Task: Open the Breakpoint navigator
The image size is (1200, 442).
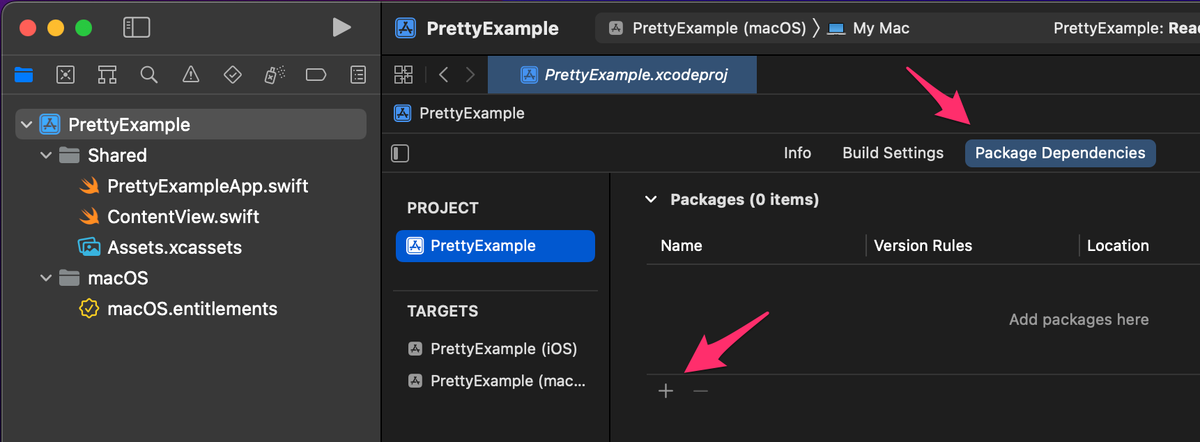Action: coord(315,74)
